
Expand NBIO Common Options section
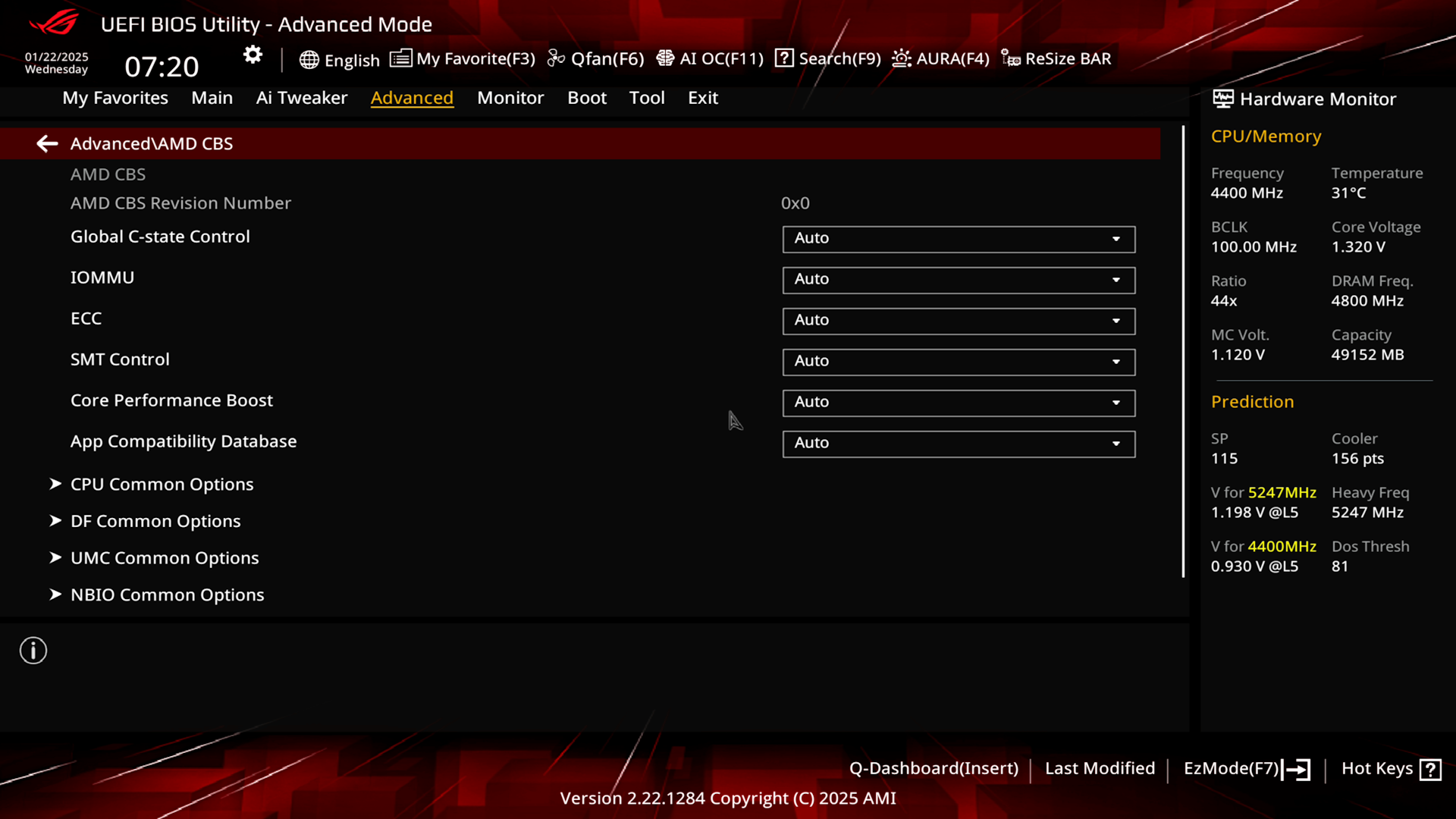click(167, 594)
